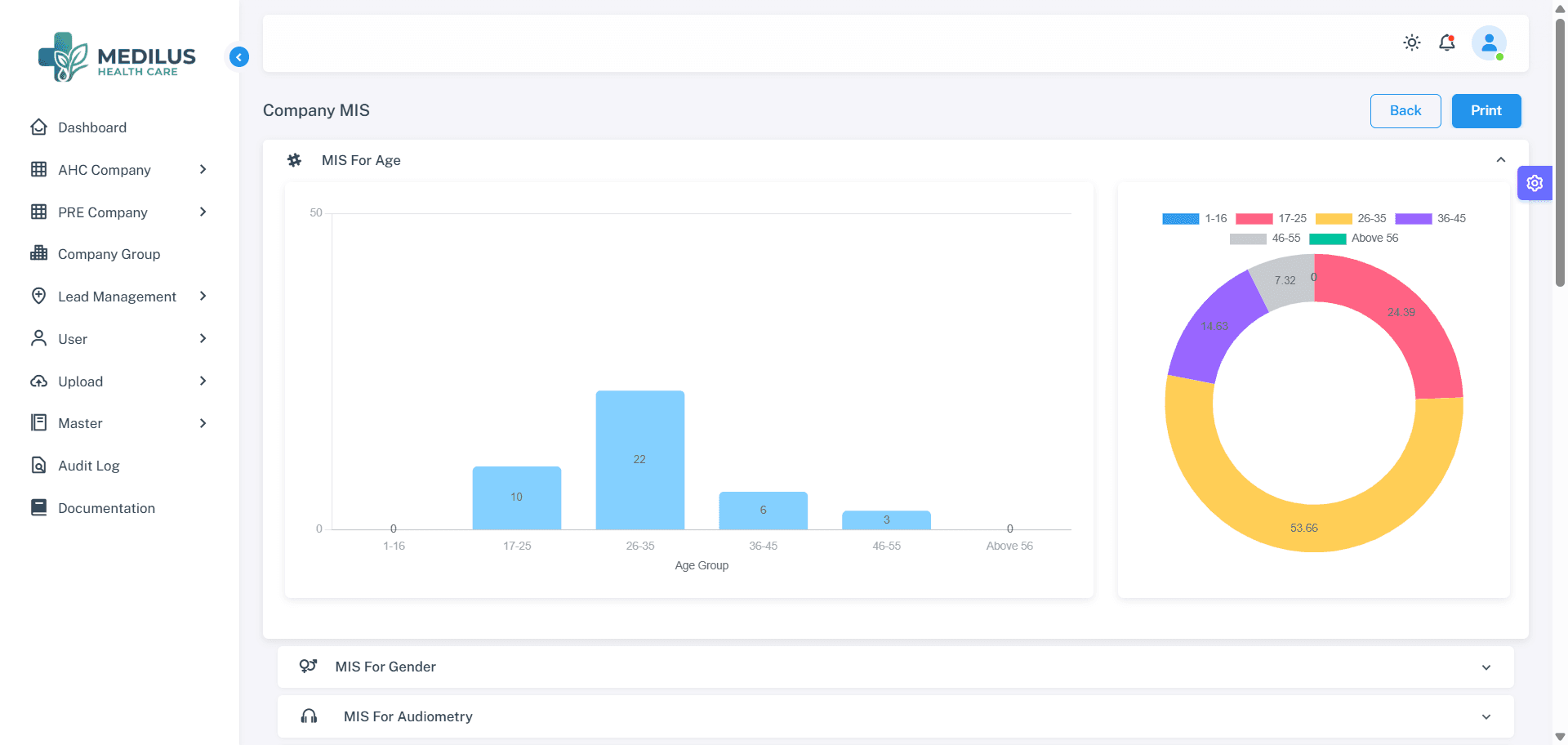
Task: Click the Upload cloud icon
Action: coord(38,381)
